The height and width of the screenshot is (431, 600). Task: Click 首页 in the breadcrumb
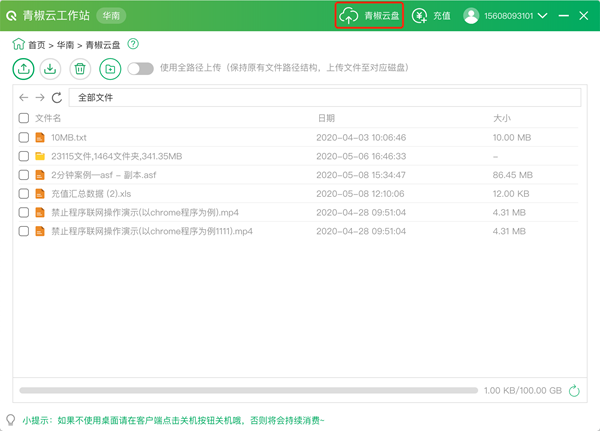point(36,45)
